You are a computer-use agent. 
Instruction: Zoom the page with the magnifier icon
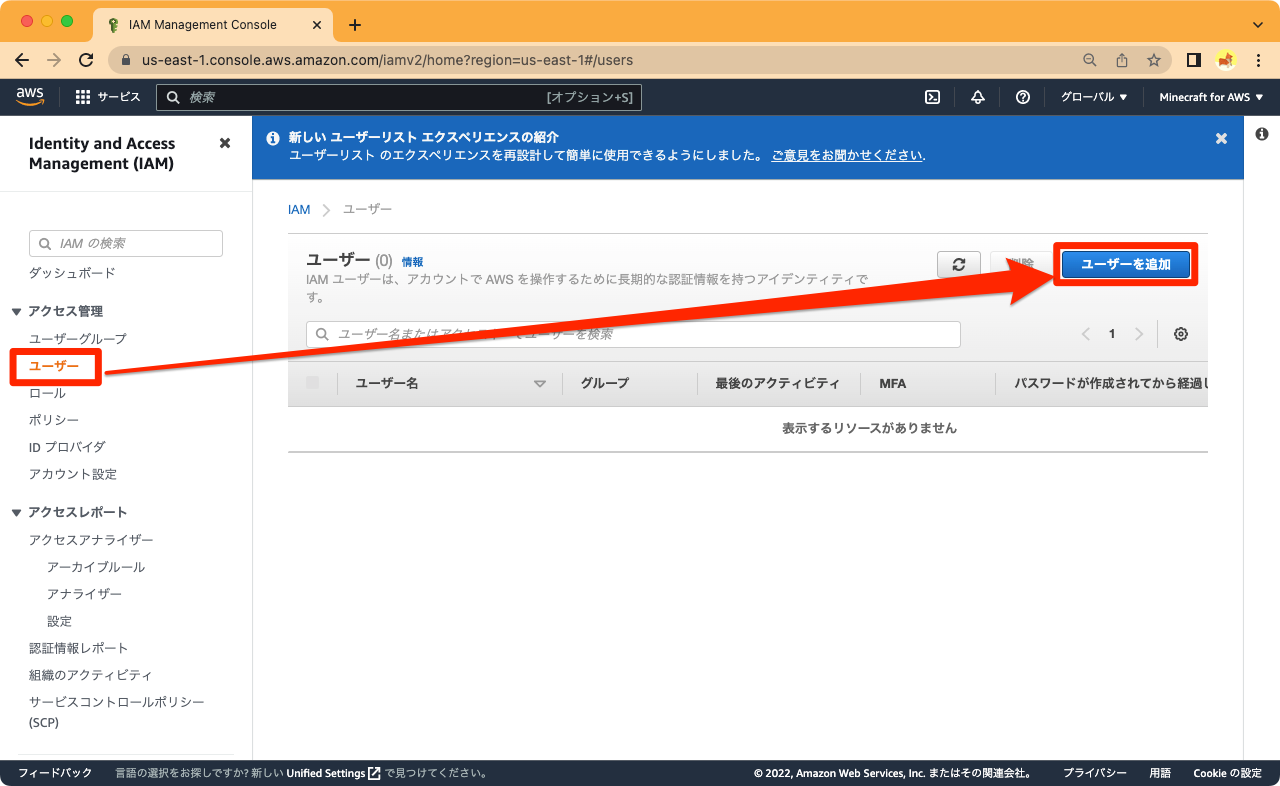[1089, 60]
